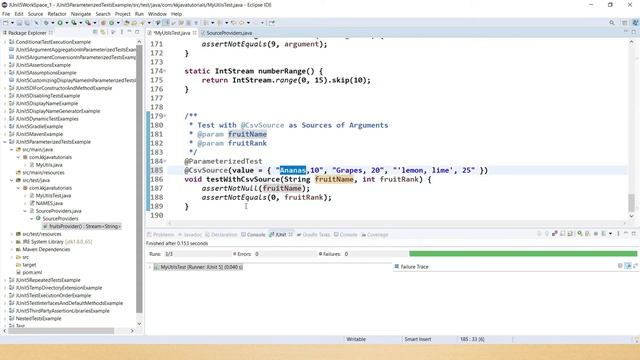The width and height of the screenshot is (640, 360).
Task: Switch to SourceProviders.java editor tab
Action: [229, 33]
